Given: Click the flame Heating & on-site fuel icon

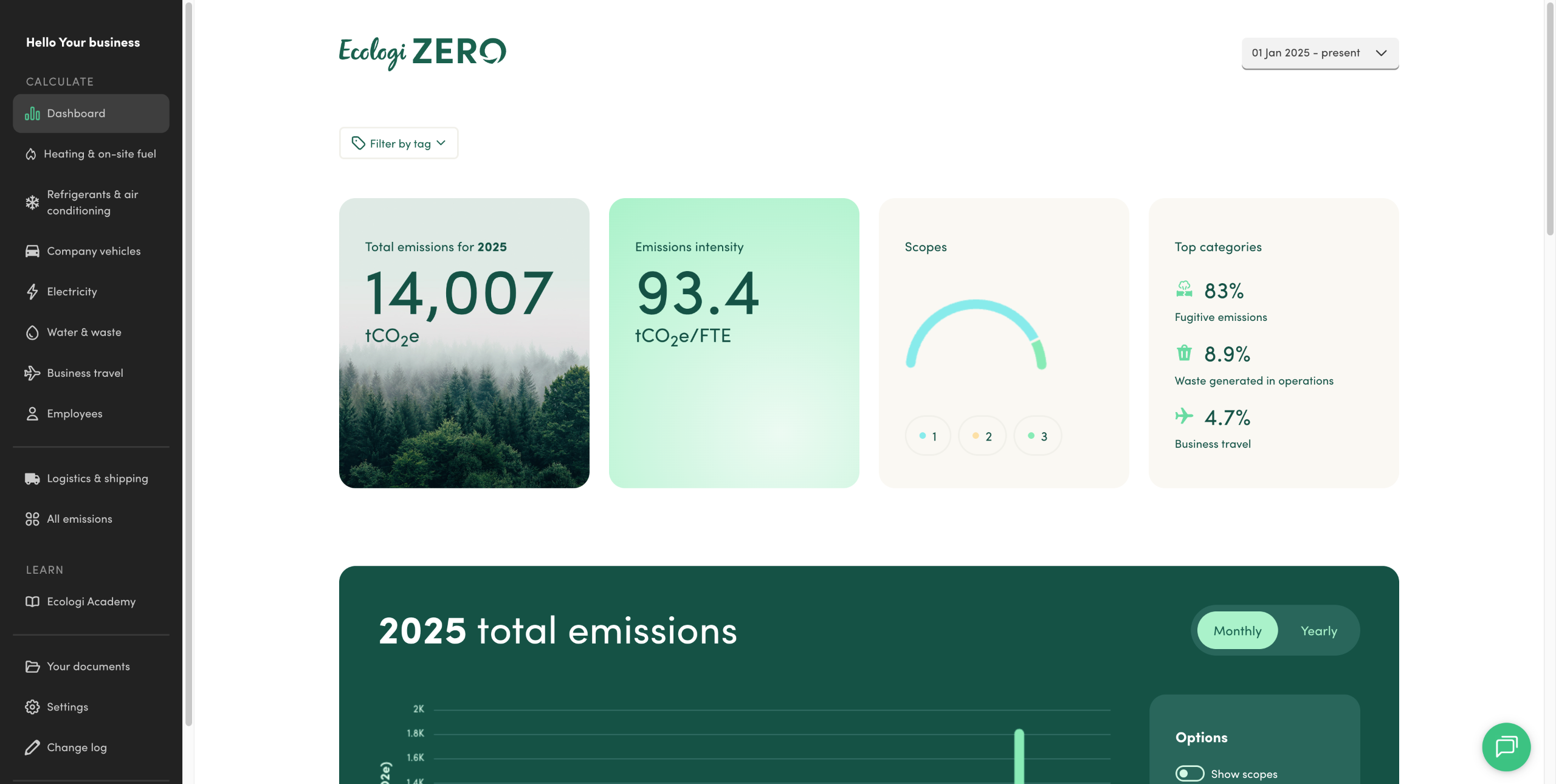Looking at the screenshot, I should [31, 154].
